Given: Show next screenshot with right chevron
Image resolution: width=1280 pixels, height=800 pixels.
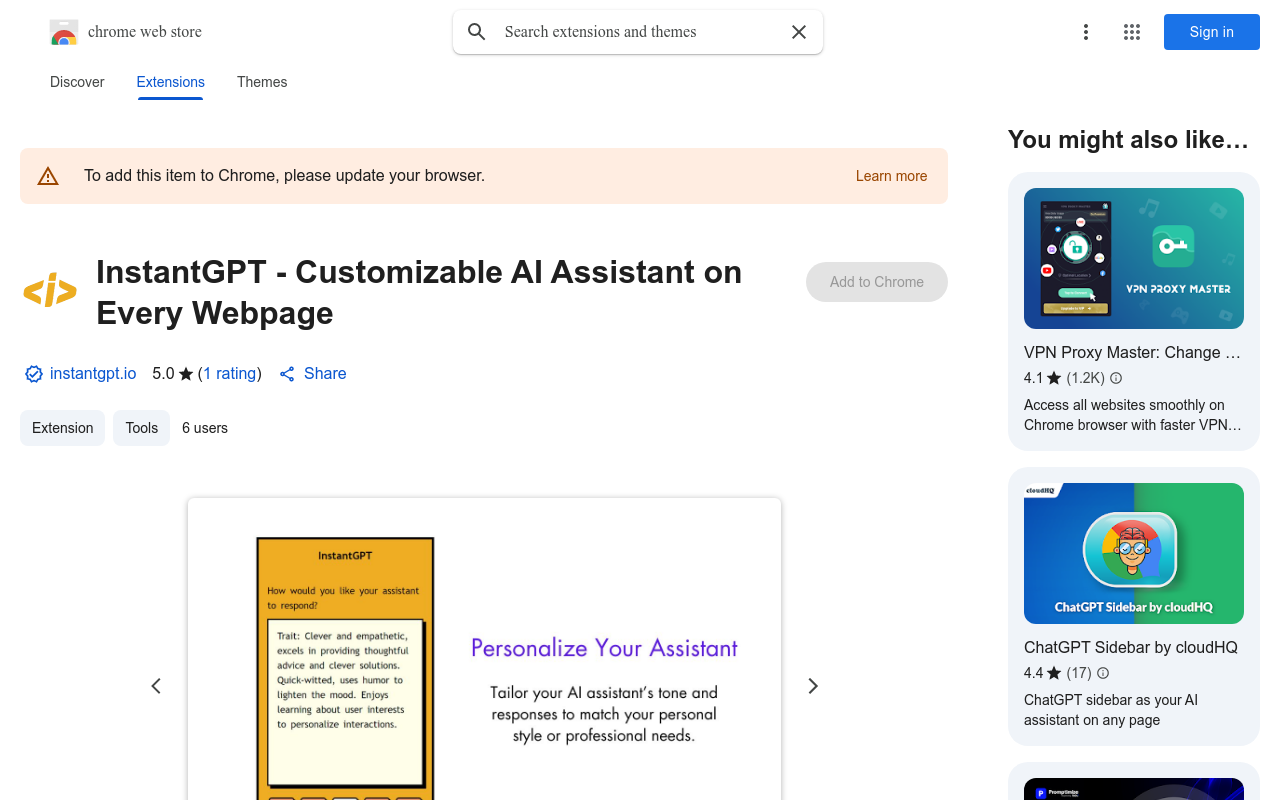Looking at the screenshot, I should click(813, 686).
